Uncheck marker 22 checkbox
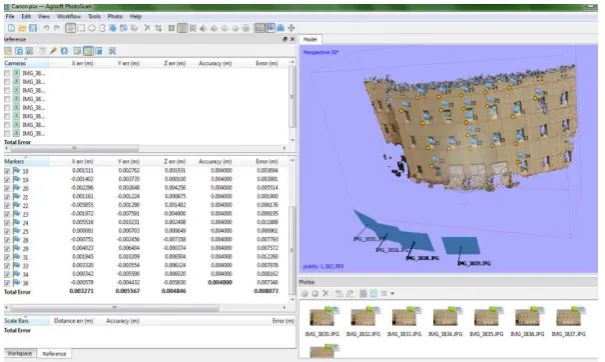Screen dimensions: 605x362 pyautogui.click(x=7, y=205)
